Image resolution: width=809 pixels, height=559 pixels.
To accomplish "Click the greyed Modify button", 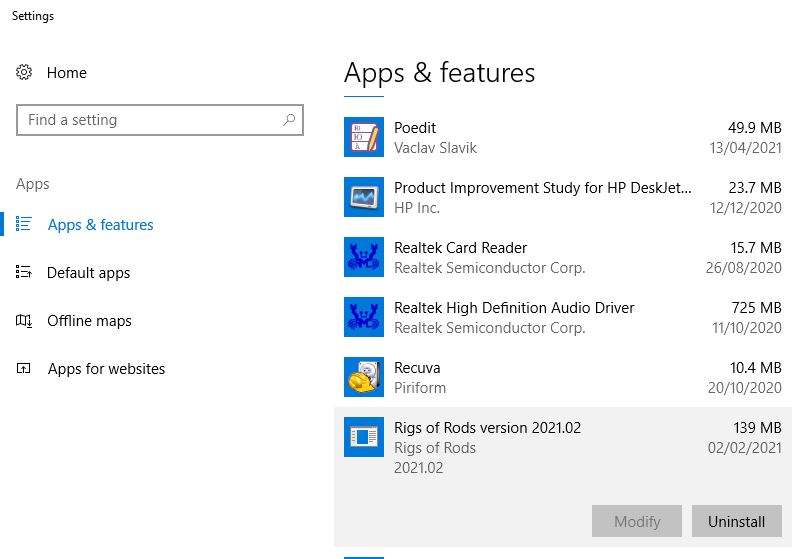I will tap(637, 521).
